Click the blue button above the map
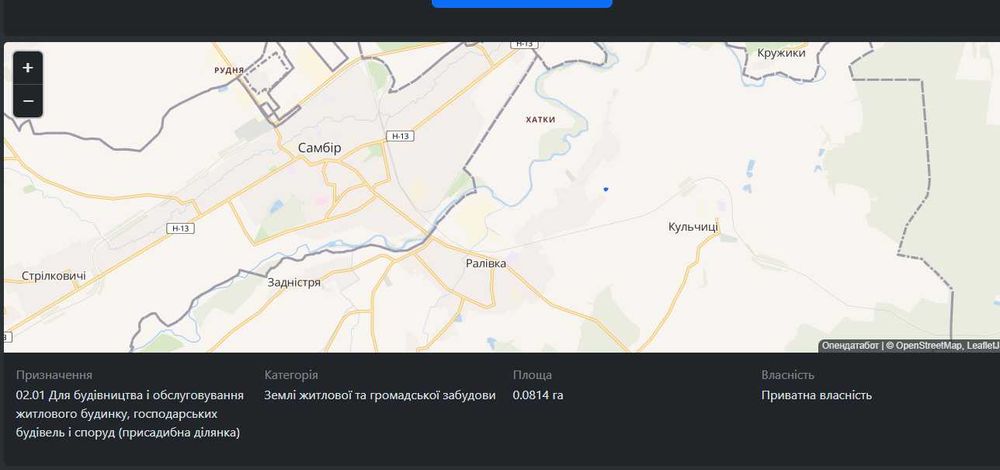Image resolution: width=1000 pixels, height=470 pixels. click(x=521, y=3)
